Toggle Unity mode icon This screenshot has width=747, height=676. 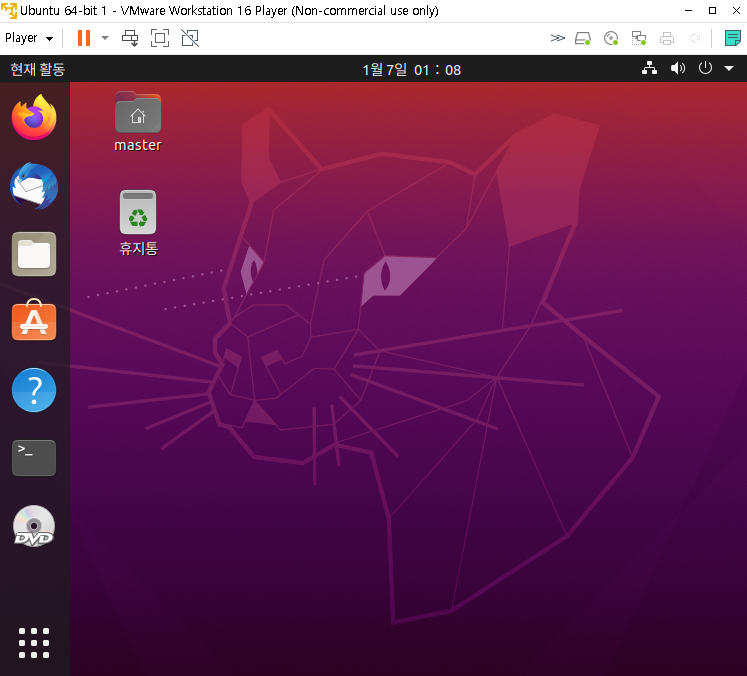tap(190, 38)
